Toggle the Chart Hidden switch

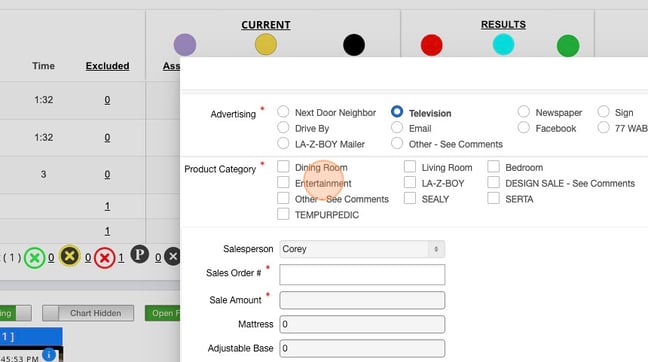[88, 313]
